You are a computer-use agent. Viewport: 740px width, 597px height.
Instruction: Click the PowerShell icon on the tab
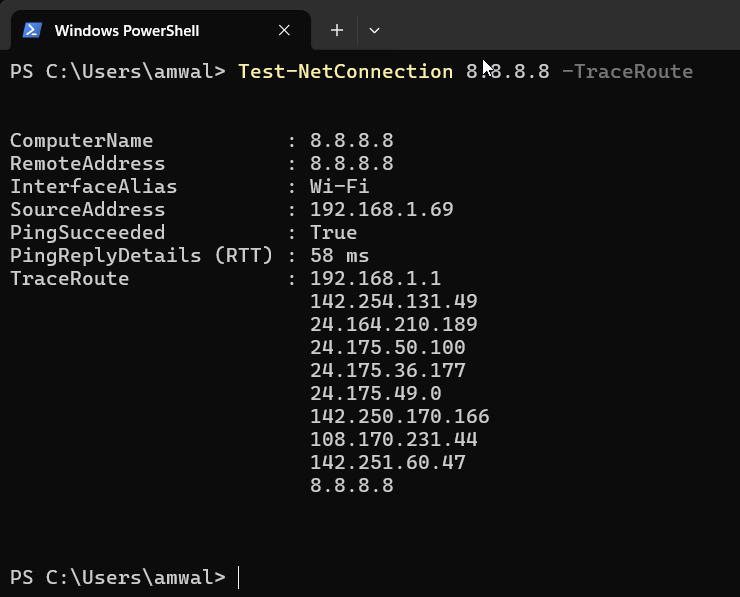click(x=32, y=30)
